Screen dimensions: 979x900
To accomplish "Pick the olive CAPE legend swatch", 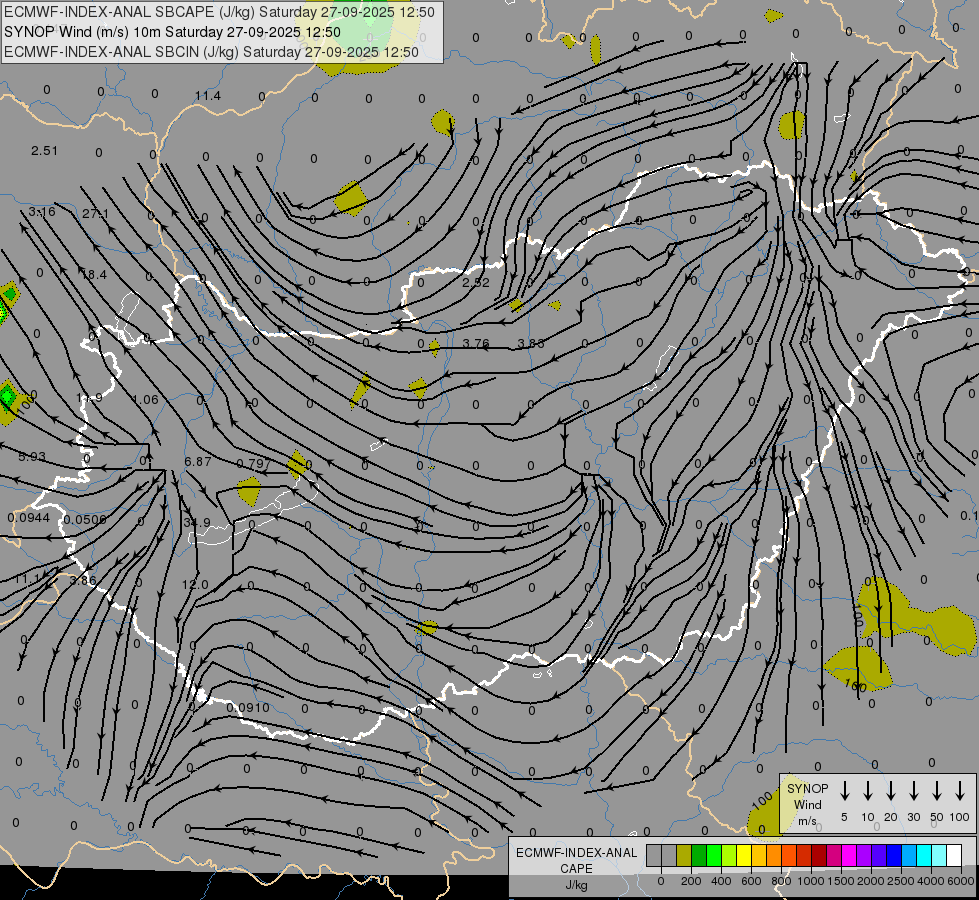I will (684, 856).
